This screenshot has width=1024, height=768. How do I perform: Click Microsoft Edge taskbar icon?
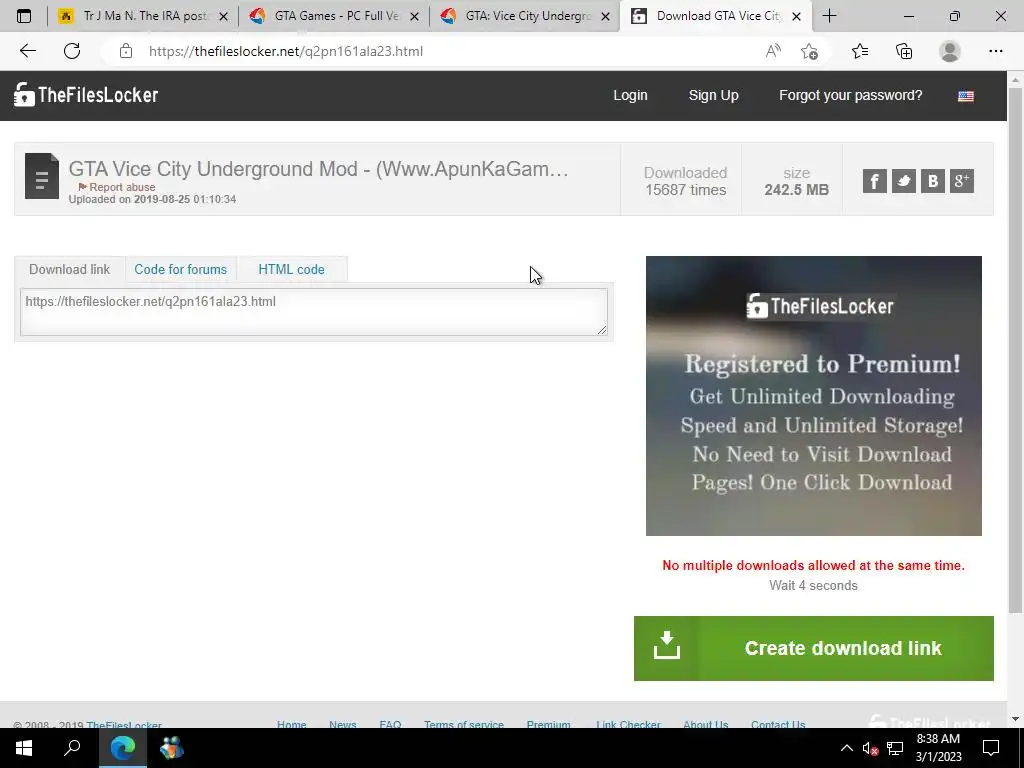(123, 748)
